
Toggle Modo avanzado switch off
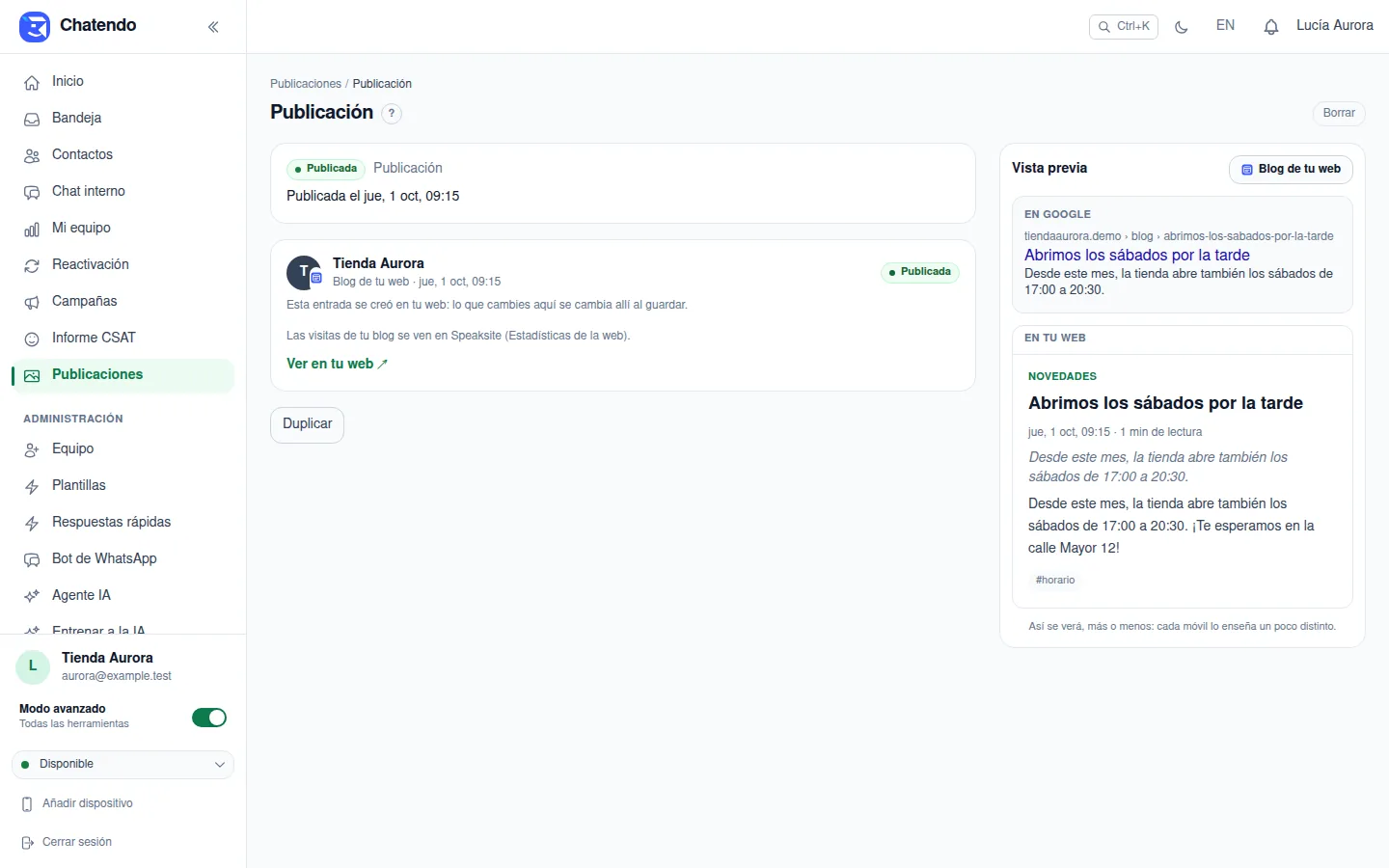point(209,718)
